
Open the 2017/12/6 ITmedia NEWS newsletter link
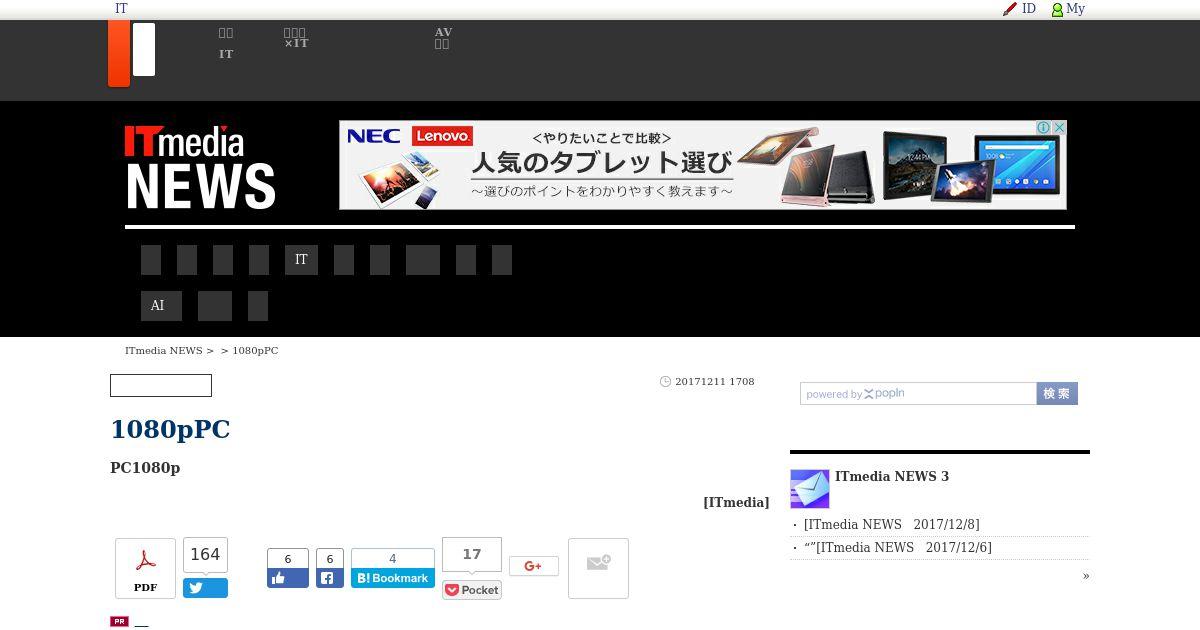pyautogui.click(x=898, y=548)
